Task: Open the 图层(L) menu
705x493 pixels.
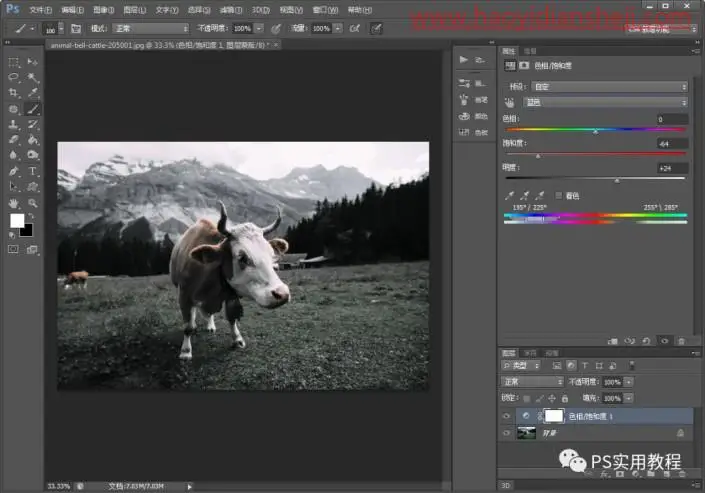Action: pos(135,9)
